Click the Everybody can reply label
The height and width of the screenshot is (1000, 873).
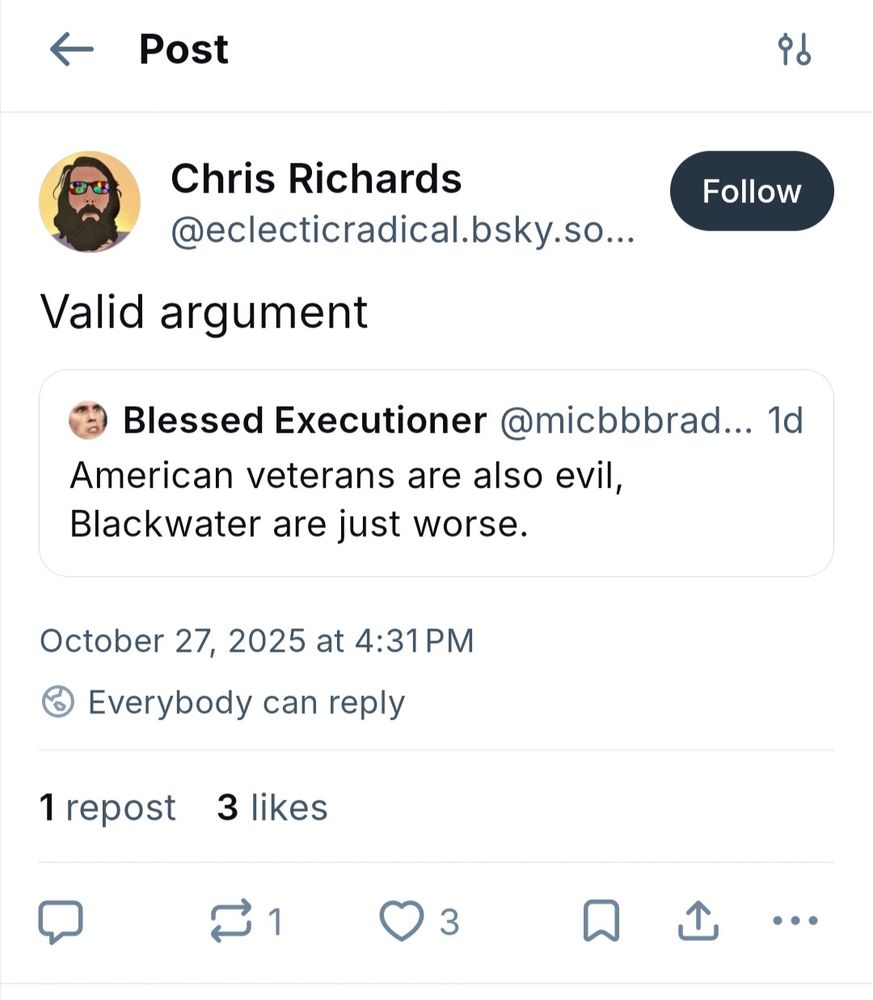246,702
